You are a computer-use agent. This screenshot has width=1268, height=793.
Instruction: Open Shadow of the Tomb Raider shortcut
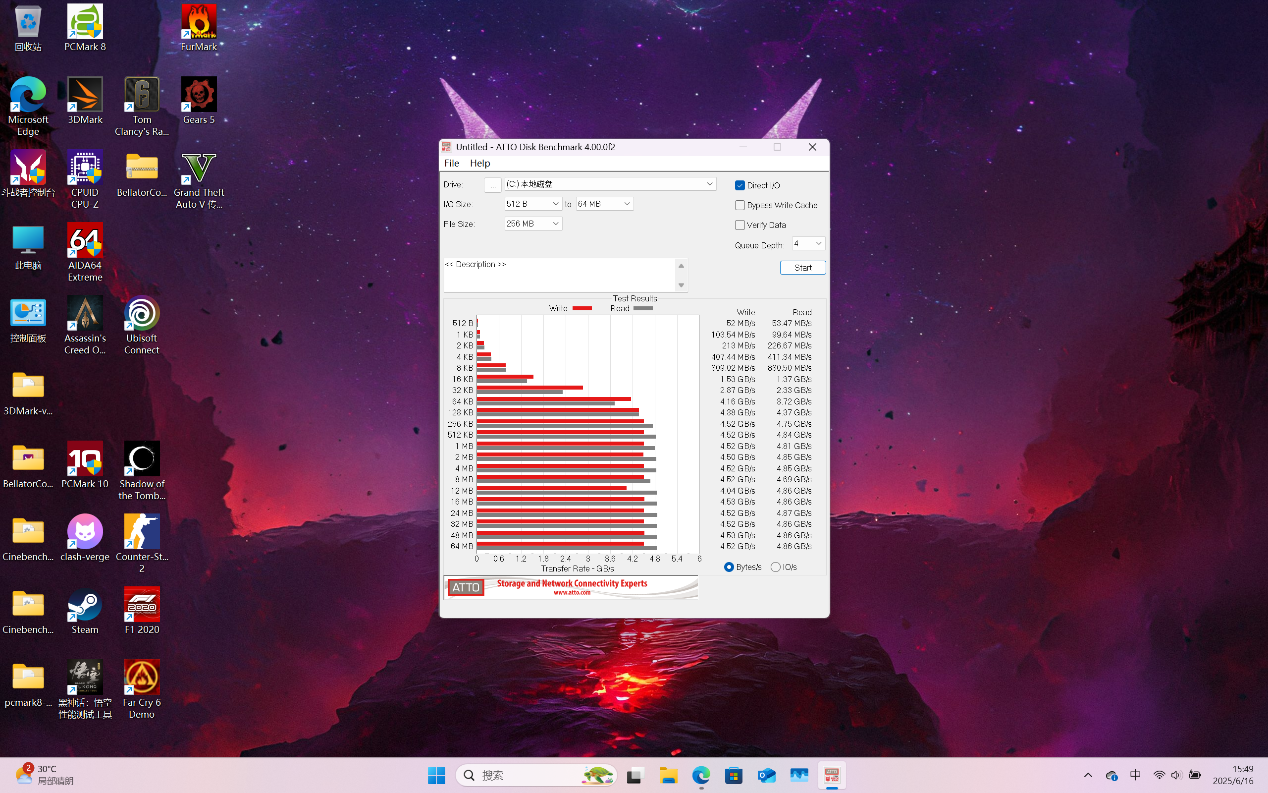(142, 471)
